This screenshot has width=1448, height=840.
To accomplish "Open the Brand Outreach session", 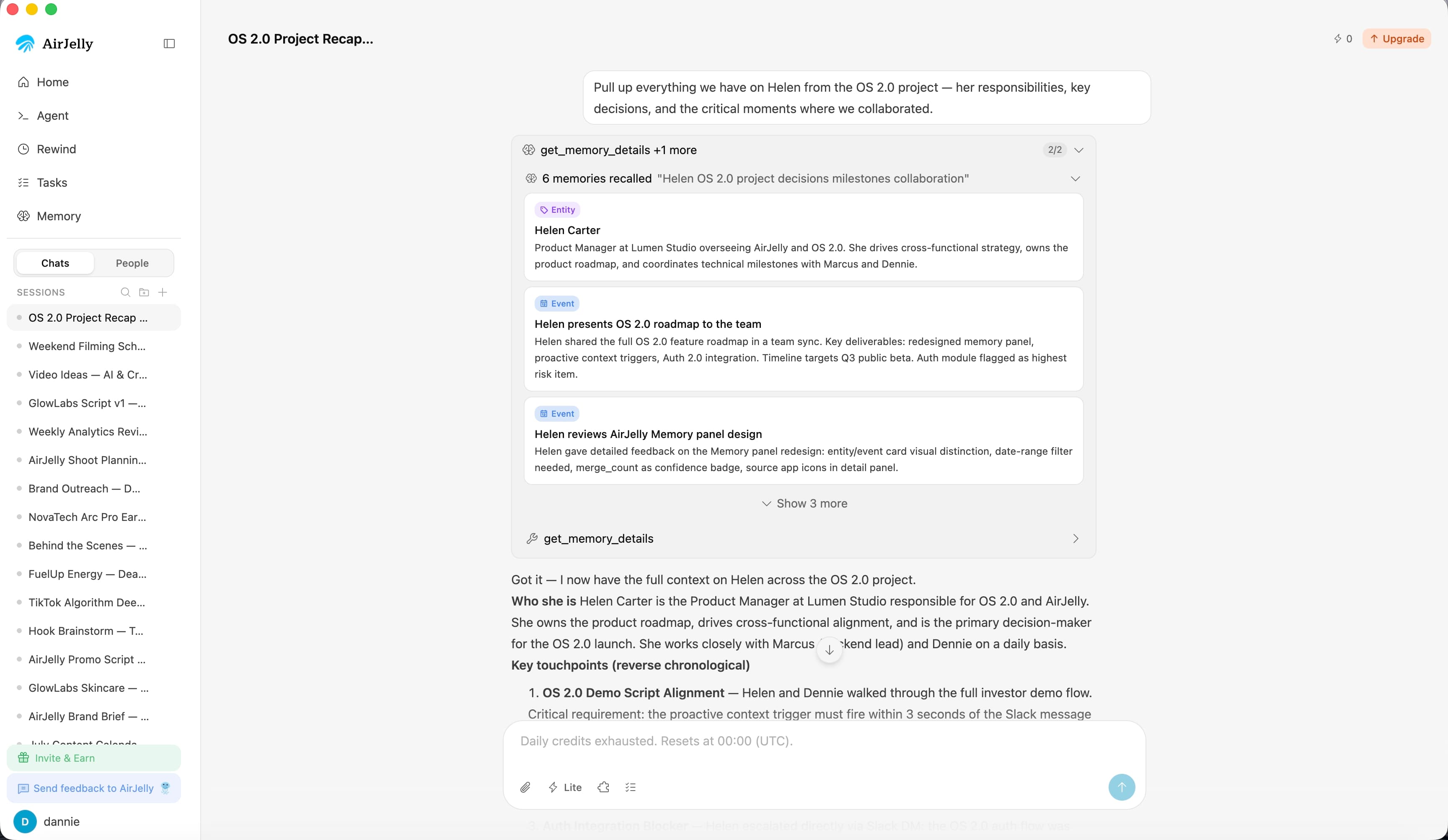I will (x=94, y=489).
